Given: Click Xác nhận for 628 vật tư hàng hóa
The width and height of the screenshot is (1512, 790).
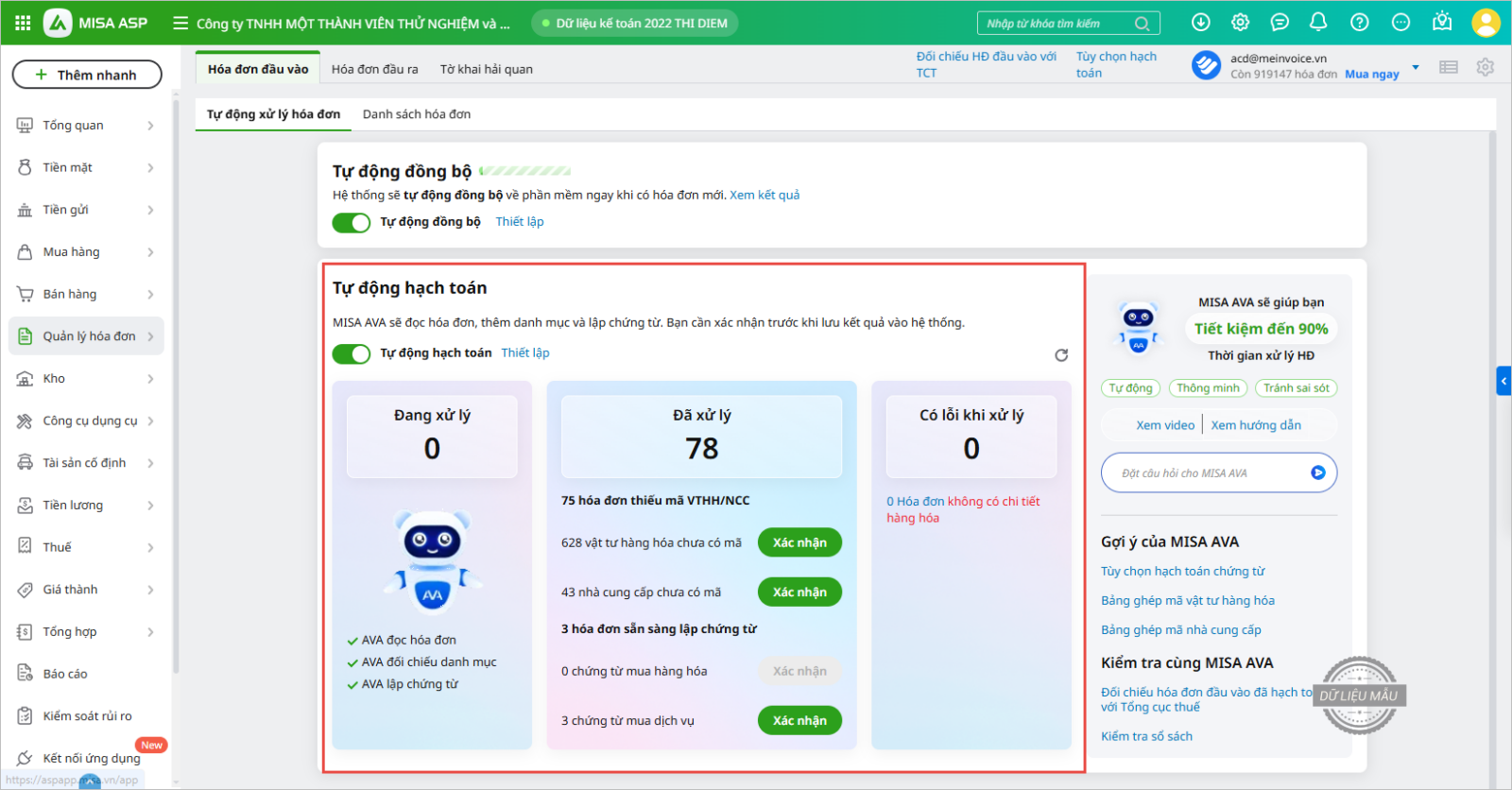Looking at the screenshot, I should 799,542.
